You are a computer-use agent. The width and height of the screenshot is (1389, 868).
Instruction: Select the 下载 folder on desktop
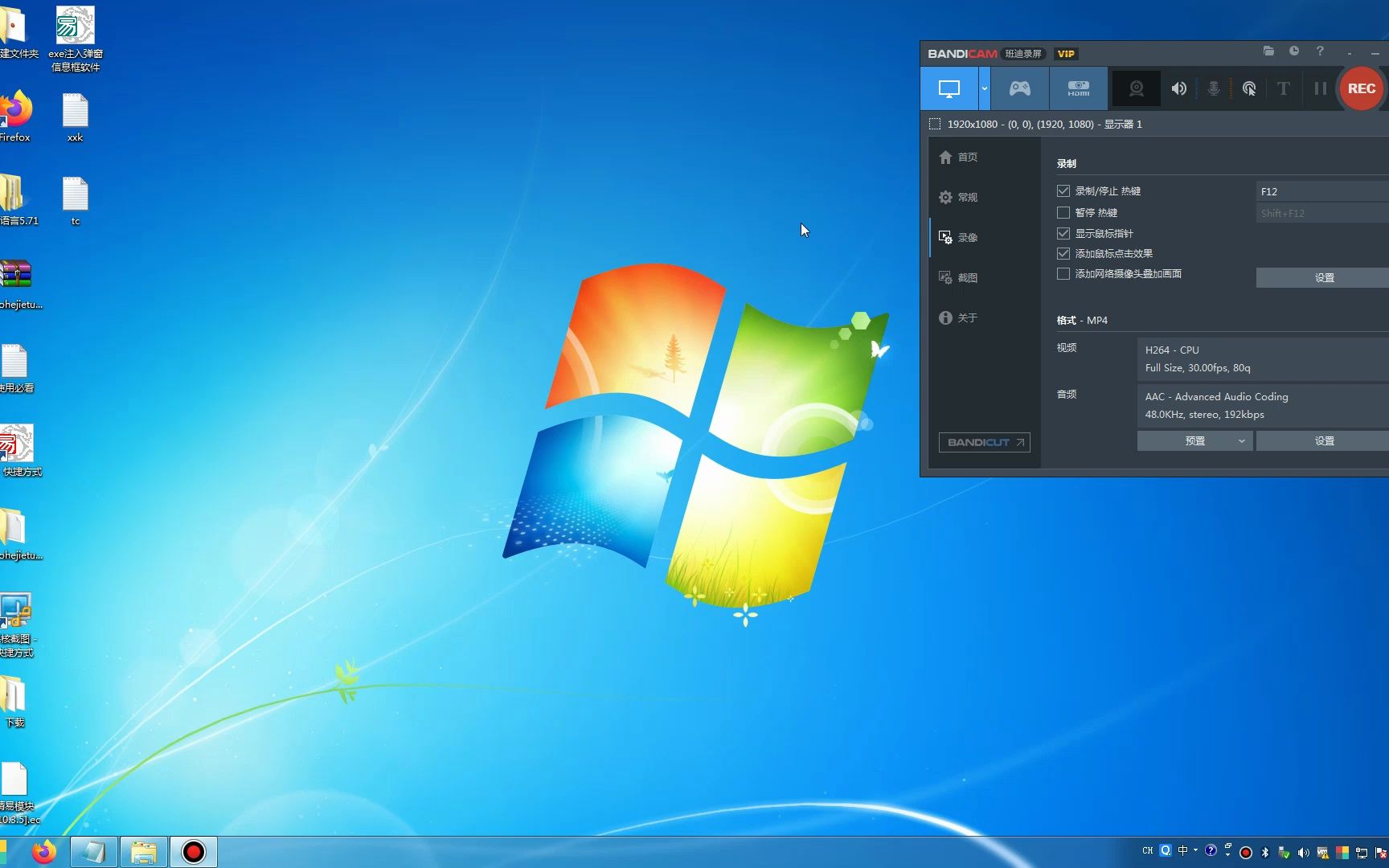click(14, 702)
